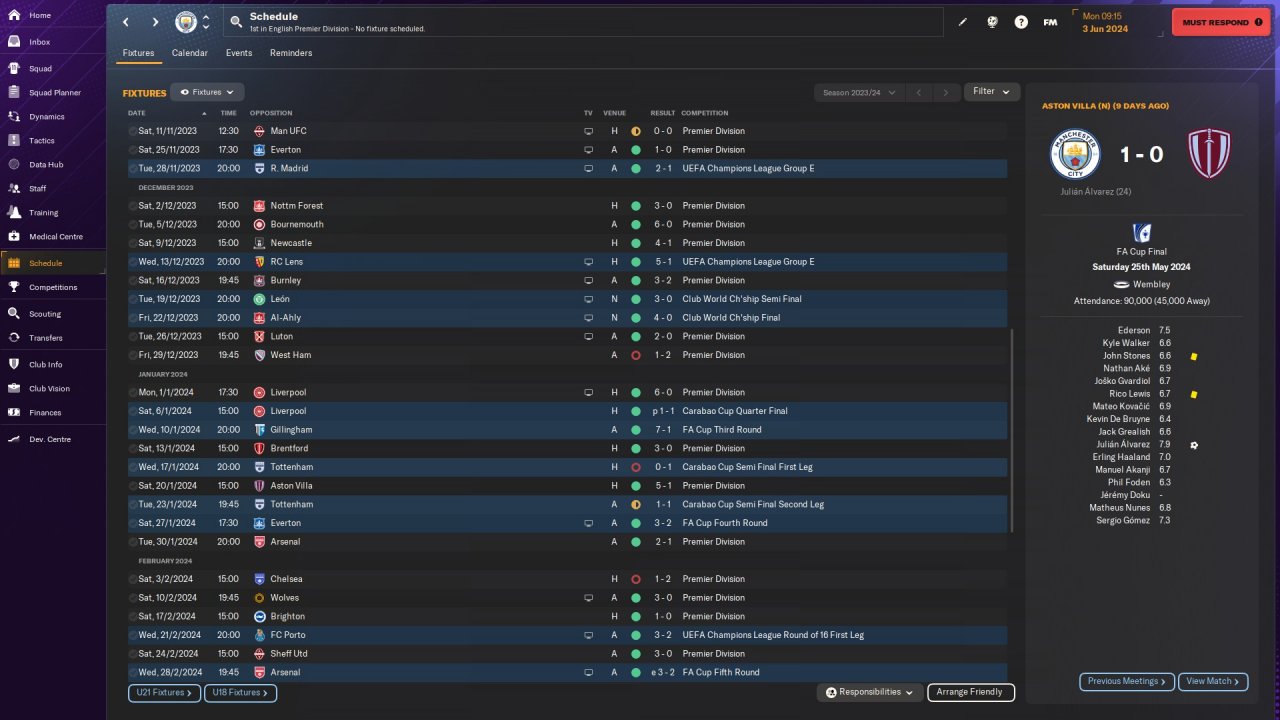Open the Scouting icon in sidebar
Image resolution: width=1280 pixels, height=720 pixels.
click(x=14, y=314)
